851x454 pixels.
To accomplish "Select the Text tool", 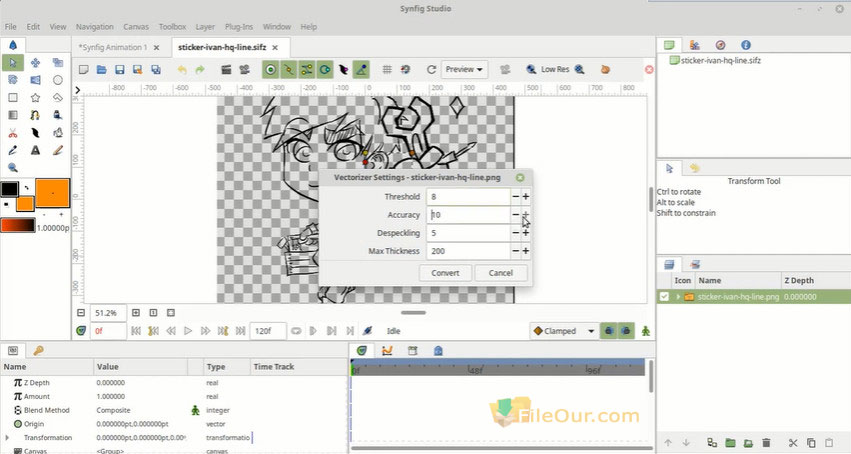I will point(35,150).
